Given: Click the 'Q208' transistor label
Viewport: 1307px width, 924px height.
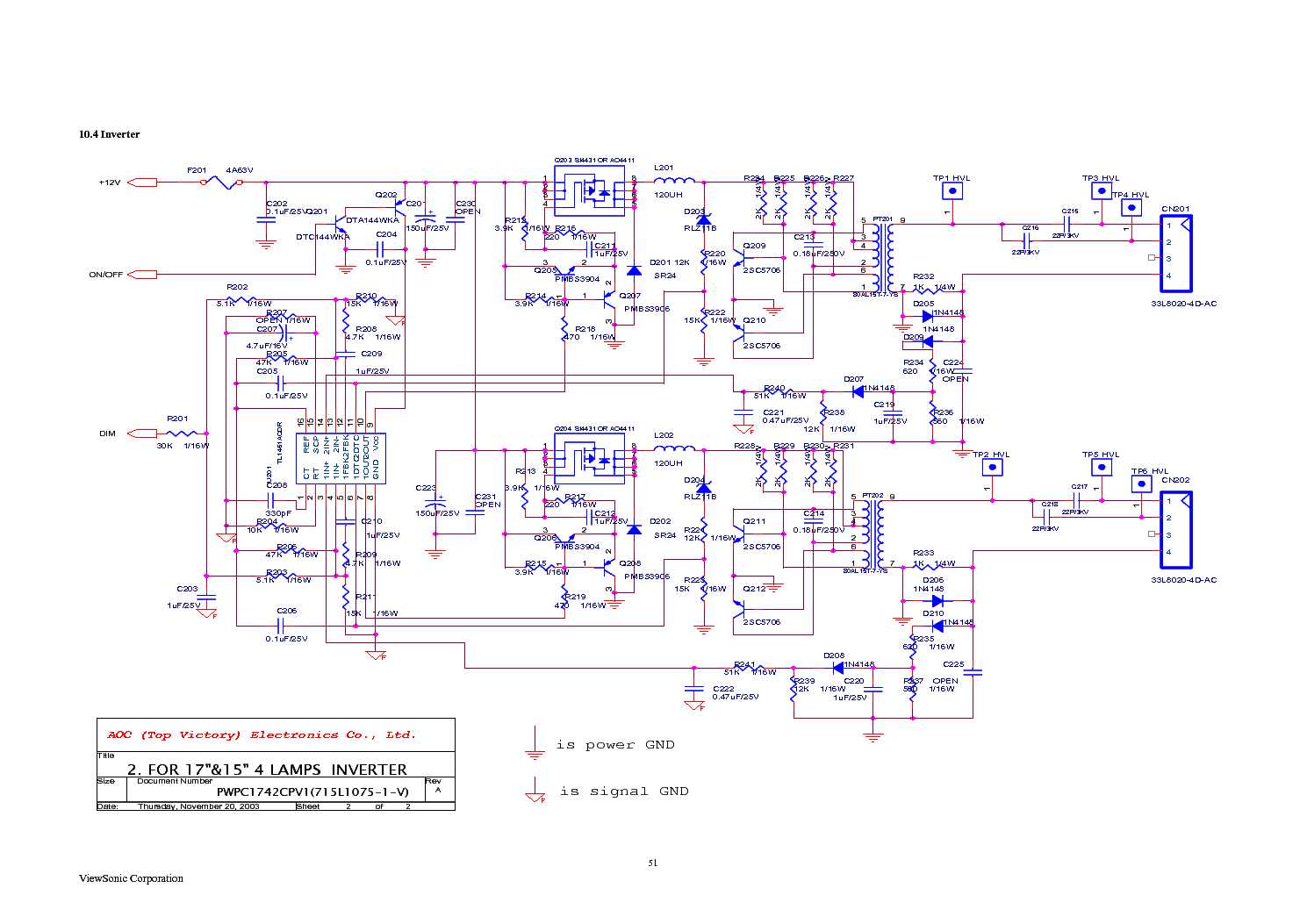Looking at the screenshot, I should [x=630, y=563].
